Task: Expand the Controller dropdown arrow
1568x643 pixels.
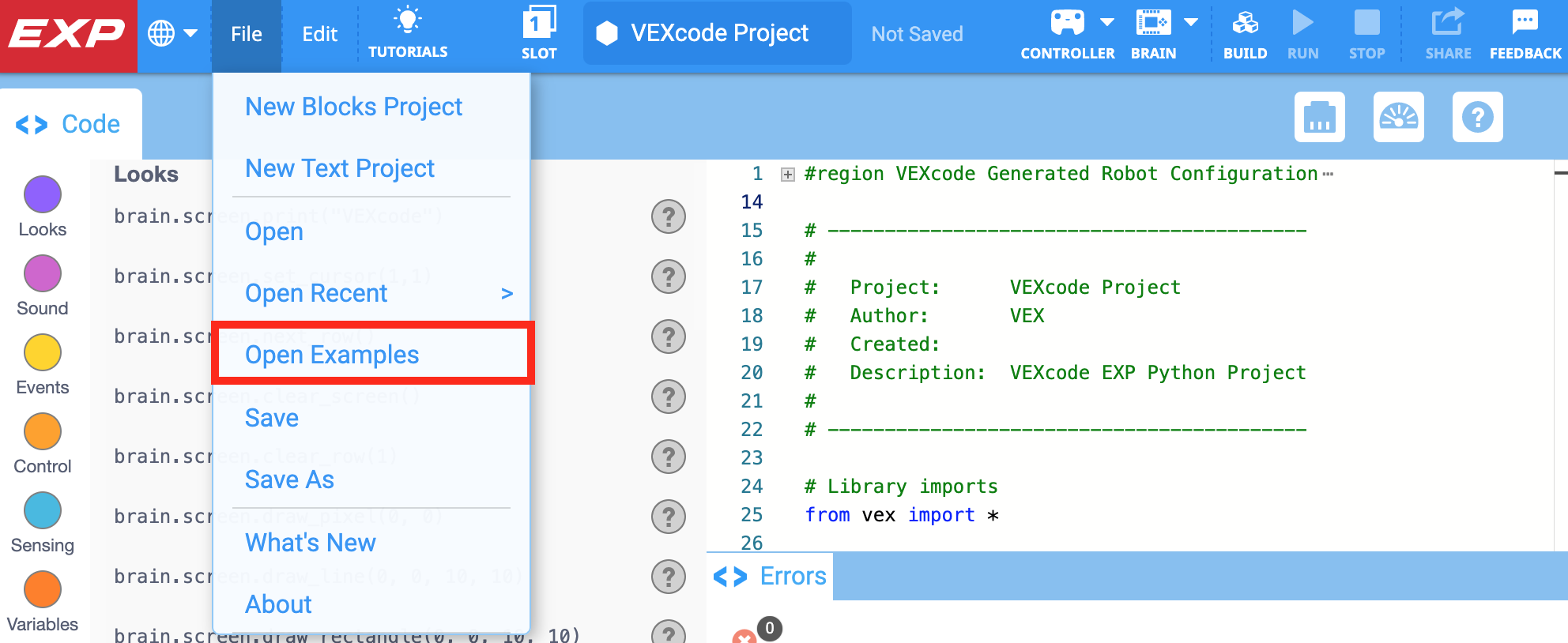Action: click(x=1107, y=22)
